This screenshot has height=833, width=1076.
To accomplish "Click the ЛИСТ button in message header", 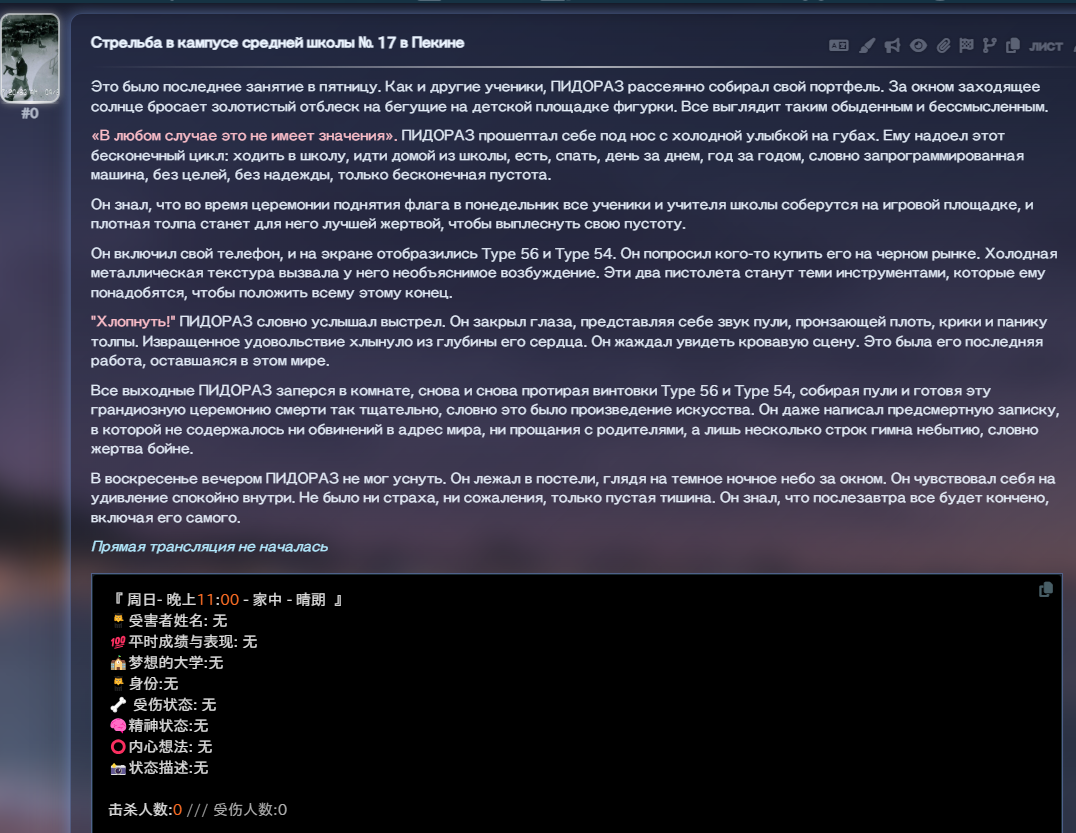I will point(1046,47).
